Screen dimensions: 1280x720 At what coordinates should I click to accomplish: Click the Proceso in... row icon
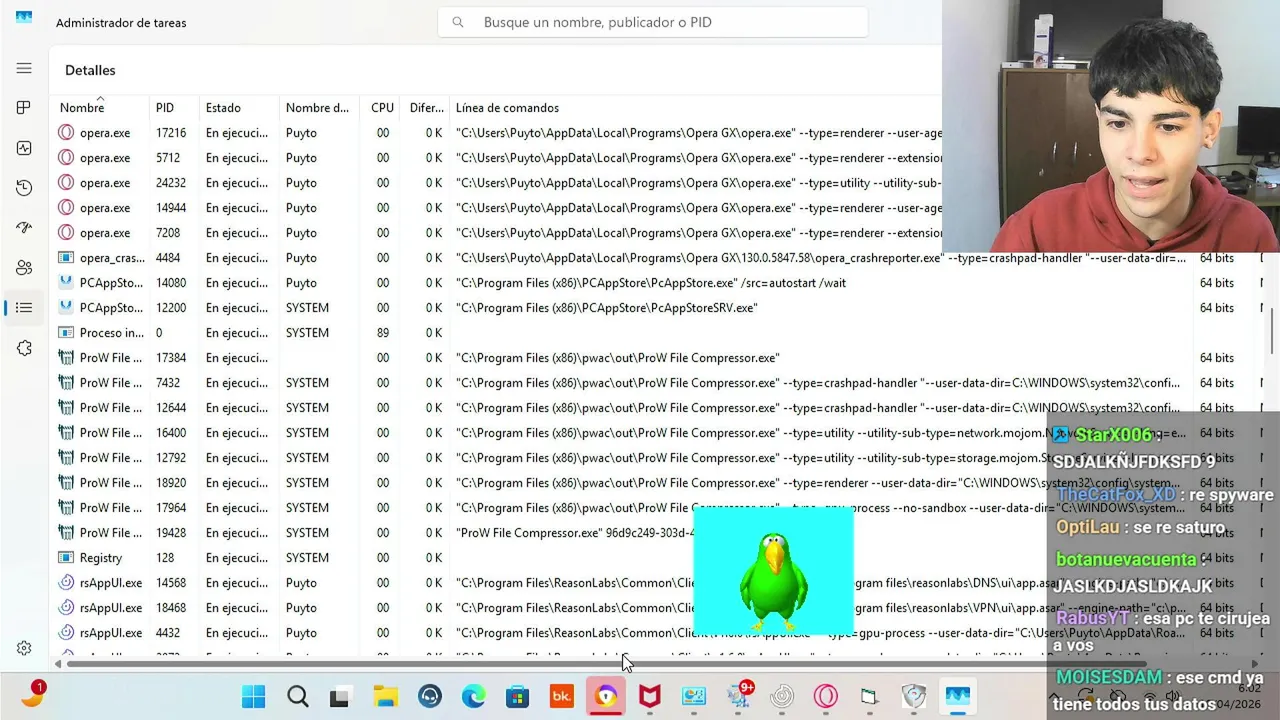click(x=66, y=332)
